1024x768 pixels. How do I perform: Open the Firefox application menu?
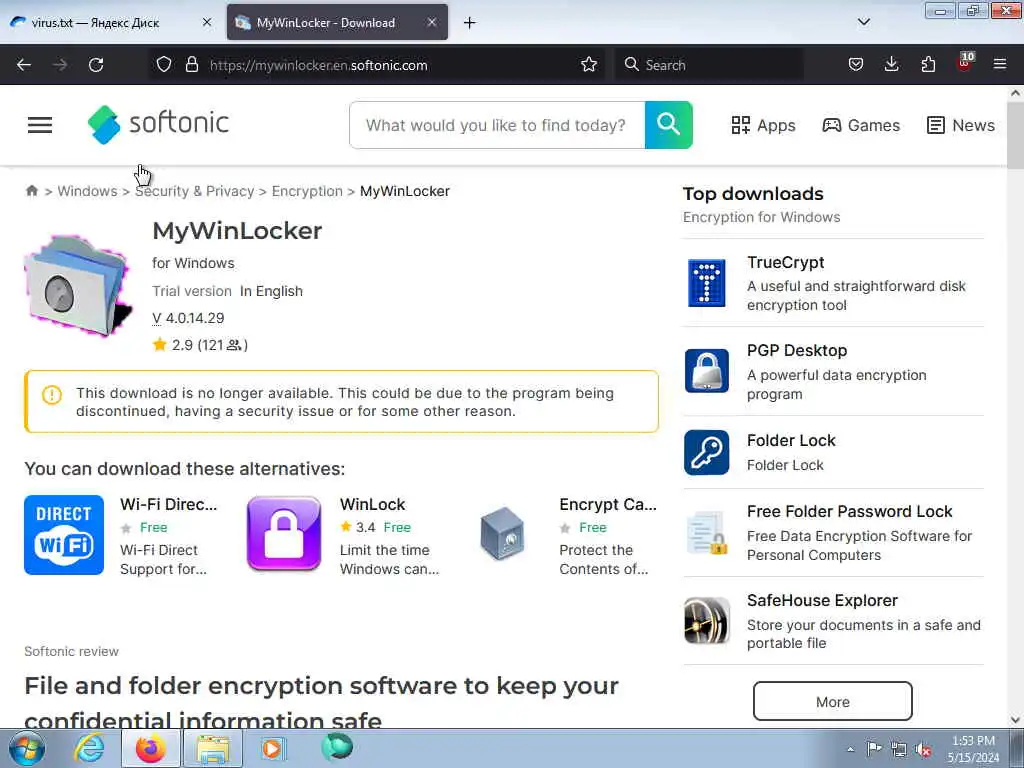[x=1000, y=65]
